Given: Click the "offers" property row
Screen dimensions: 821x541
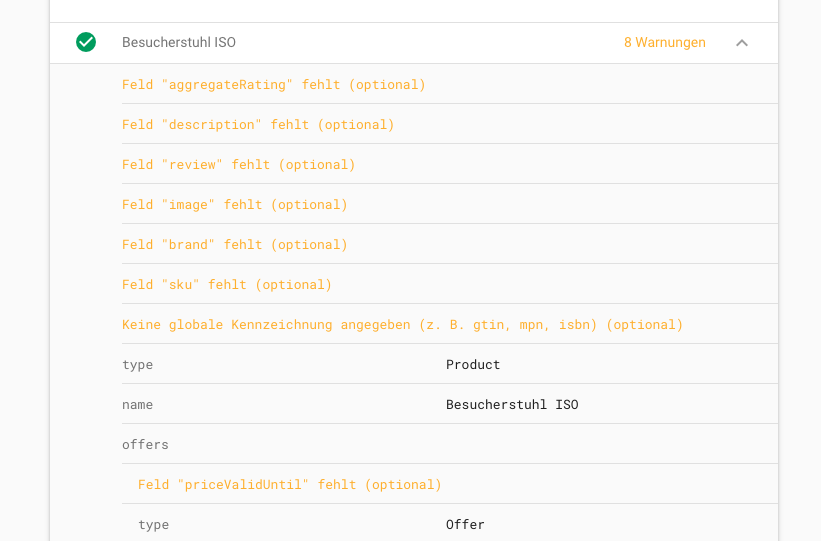Looking at the screenshot, I should 146,445.
